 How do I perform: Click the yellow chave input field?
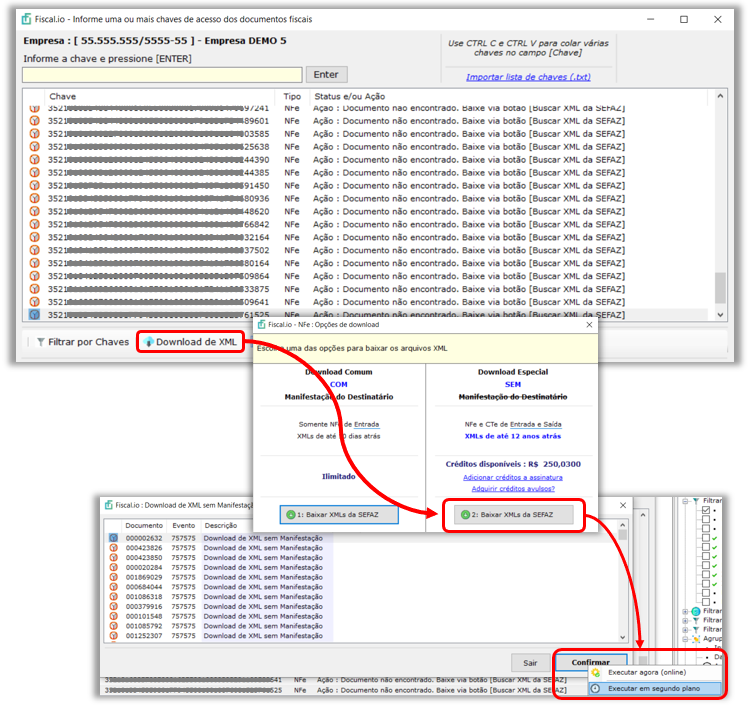pyautogui.click(x=162, y=74)
